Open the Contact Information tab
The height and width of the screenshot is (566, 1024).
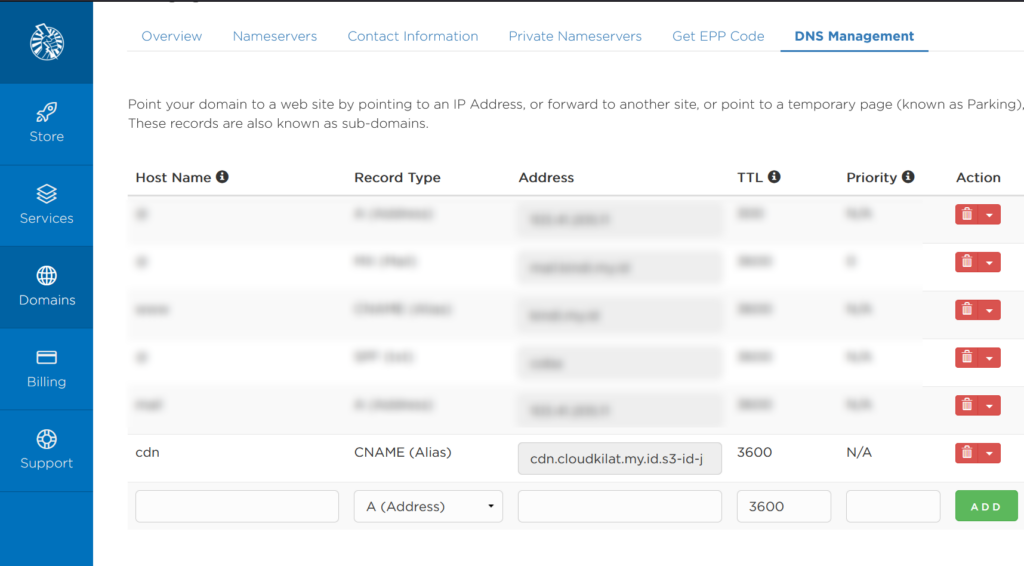[412, 36]
